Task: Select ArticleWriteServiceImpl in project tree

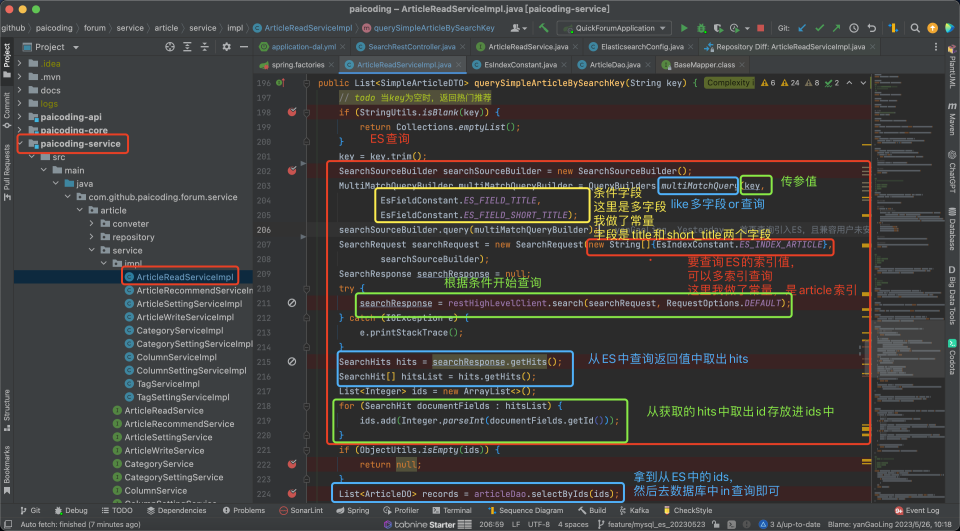Action: [x=185, y=317]
